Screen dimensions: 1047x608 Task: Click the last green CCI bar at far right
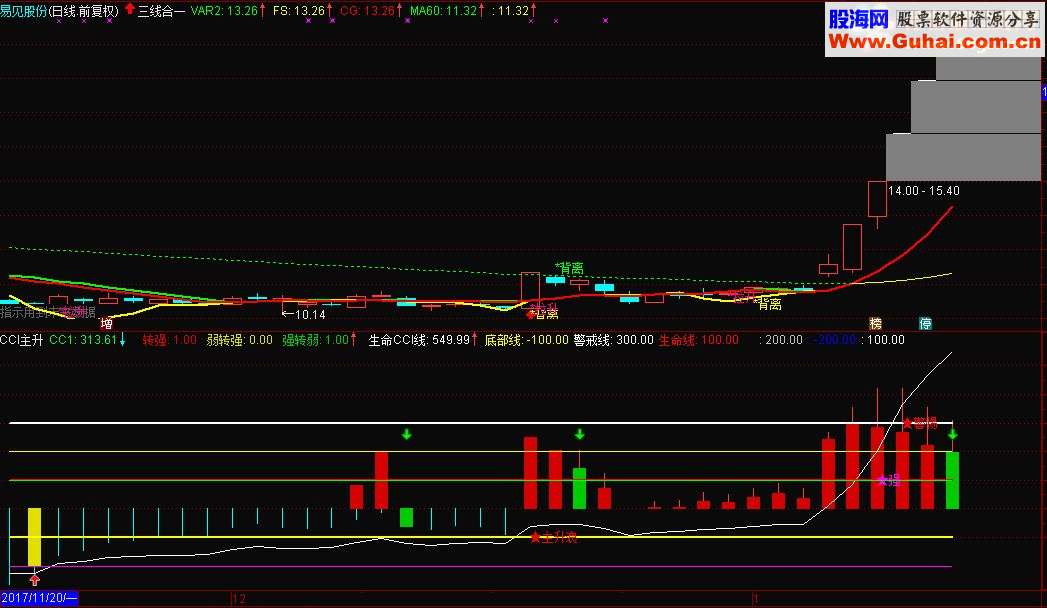pos(952,481)
